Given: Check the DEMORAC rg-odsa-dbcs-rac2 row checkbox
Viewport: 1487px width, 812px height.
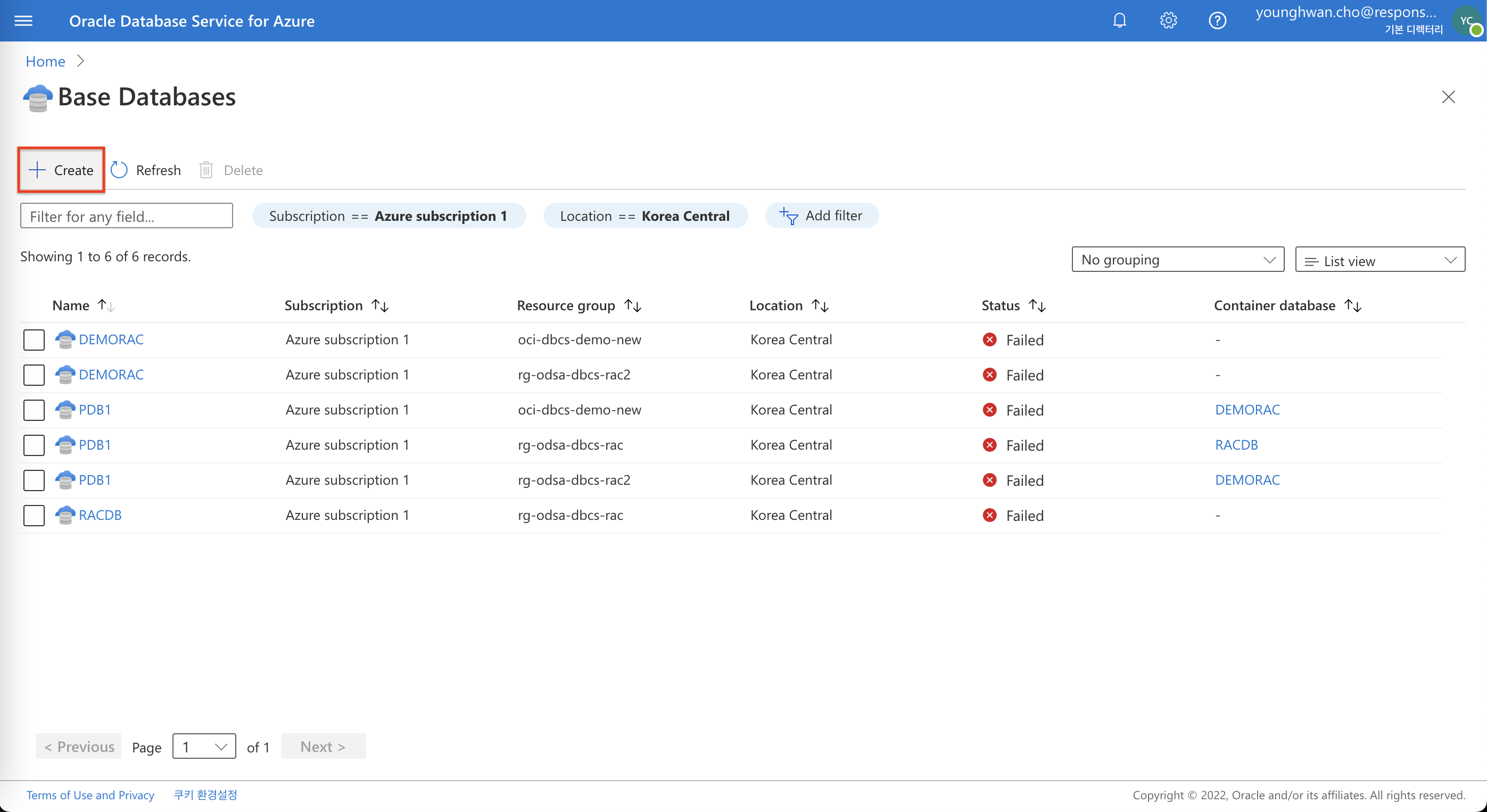Looking at the screenshot, I should [x=34, y=375].
